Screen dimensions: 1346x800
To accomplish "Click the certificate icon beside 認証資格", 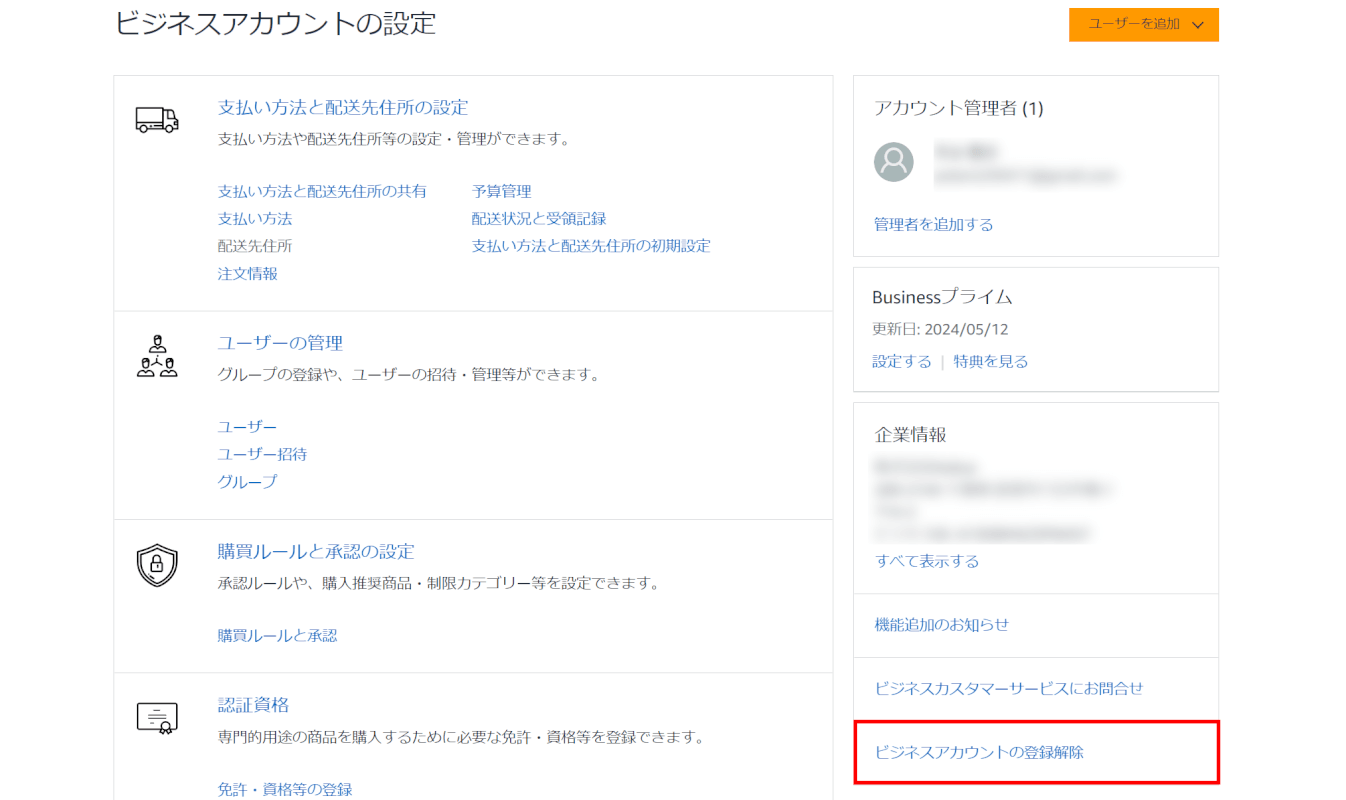I will pyautogui.click(x=157, y=718).
